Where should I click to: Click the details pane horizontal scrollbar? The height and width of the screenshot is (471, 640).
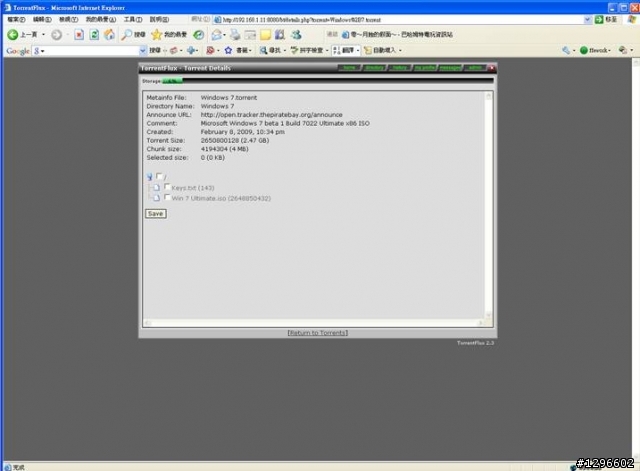(x=314, y=323)
